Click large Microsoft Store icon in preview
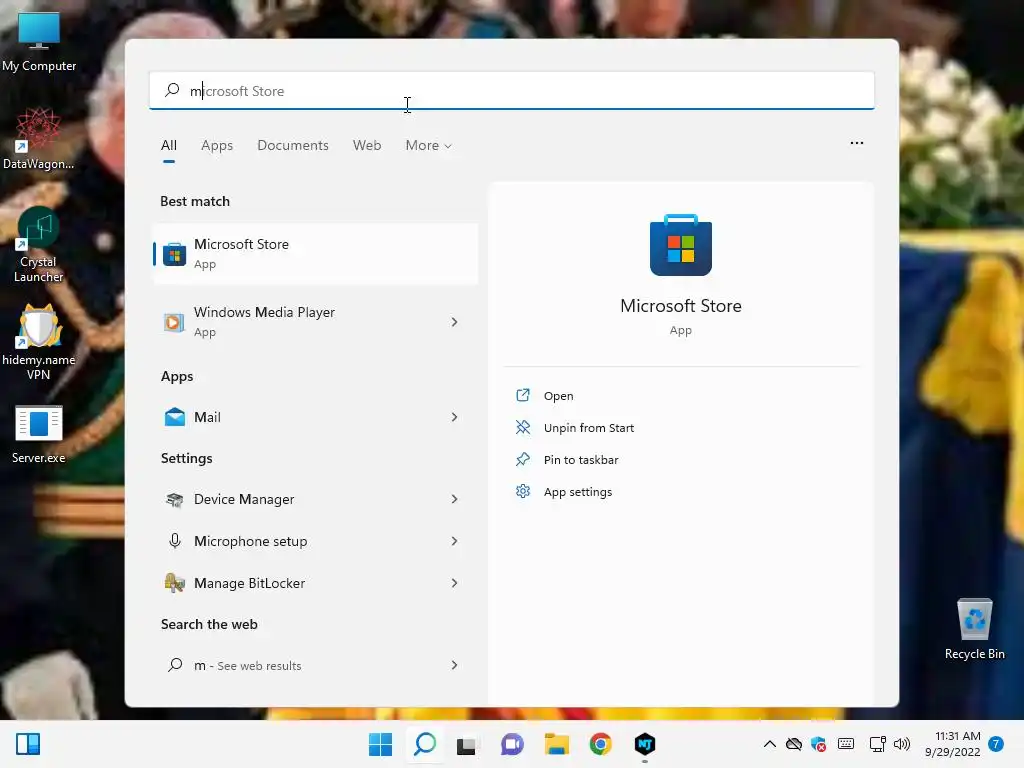1024x768 pixels. tap(680, 245)
